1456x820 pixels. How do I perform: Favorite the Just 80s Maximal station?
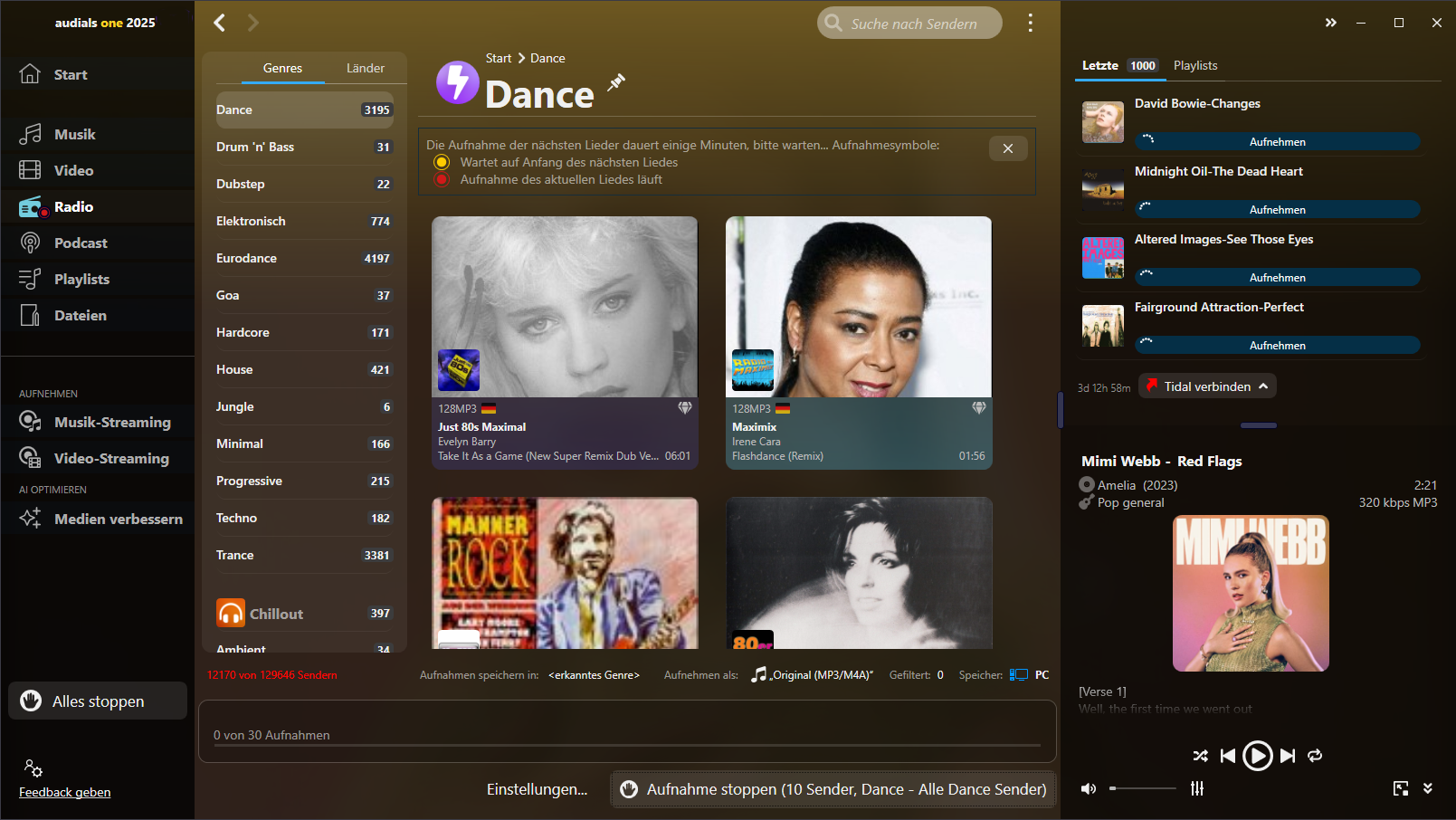pyautogui.click(x=685, y=408)
